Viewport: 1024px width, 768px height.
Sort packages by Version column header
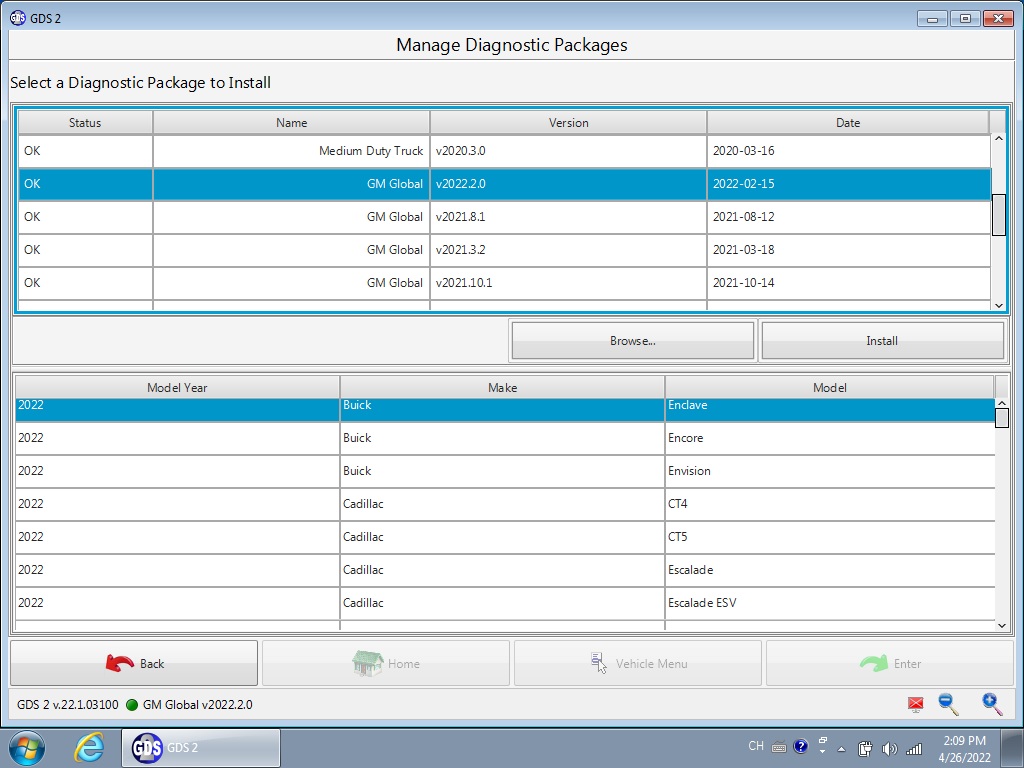(568, 123)
